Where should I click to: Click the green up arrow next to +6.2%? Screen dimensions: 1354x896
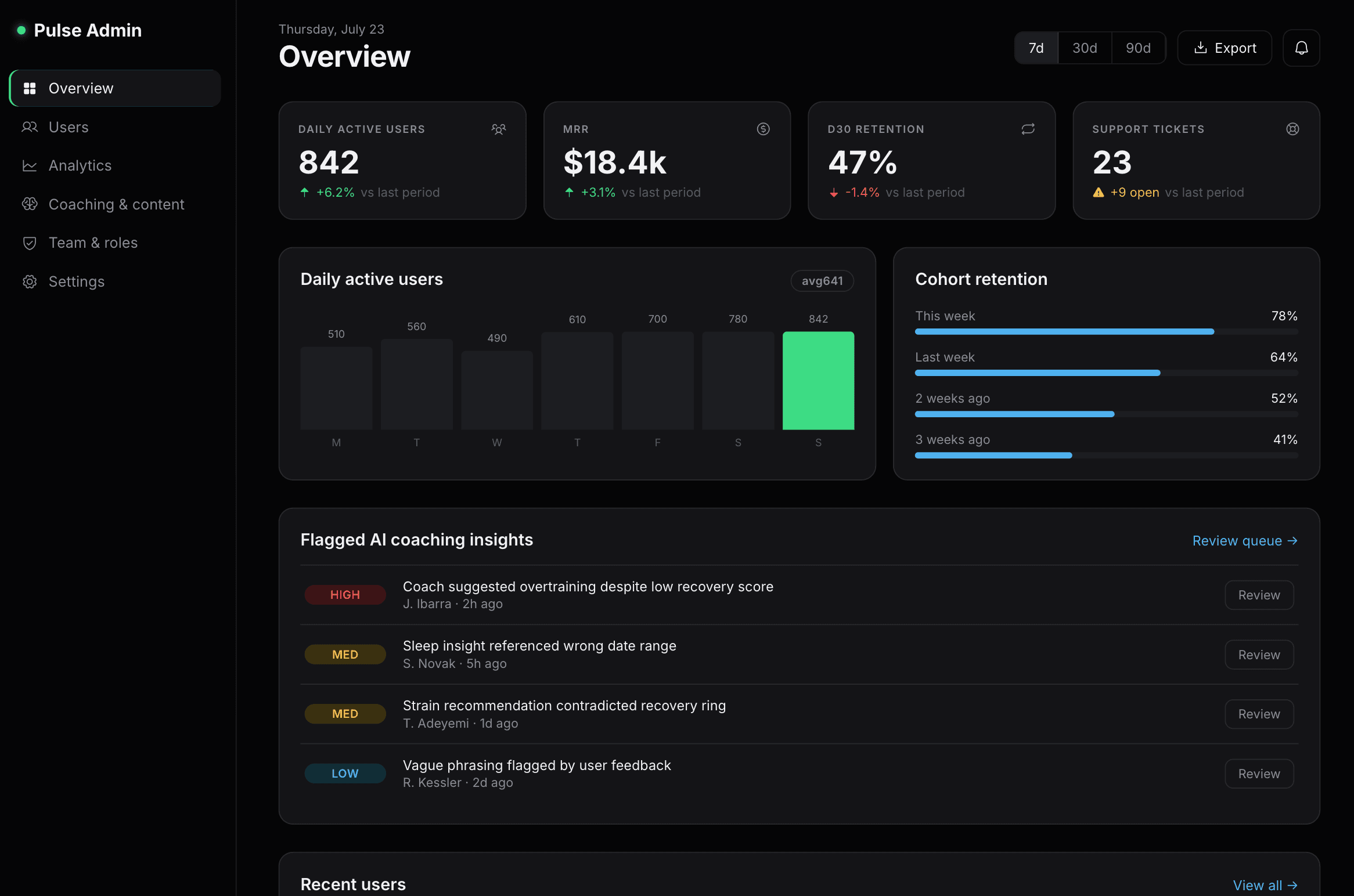[305, 192]
